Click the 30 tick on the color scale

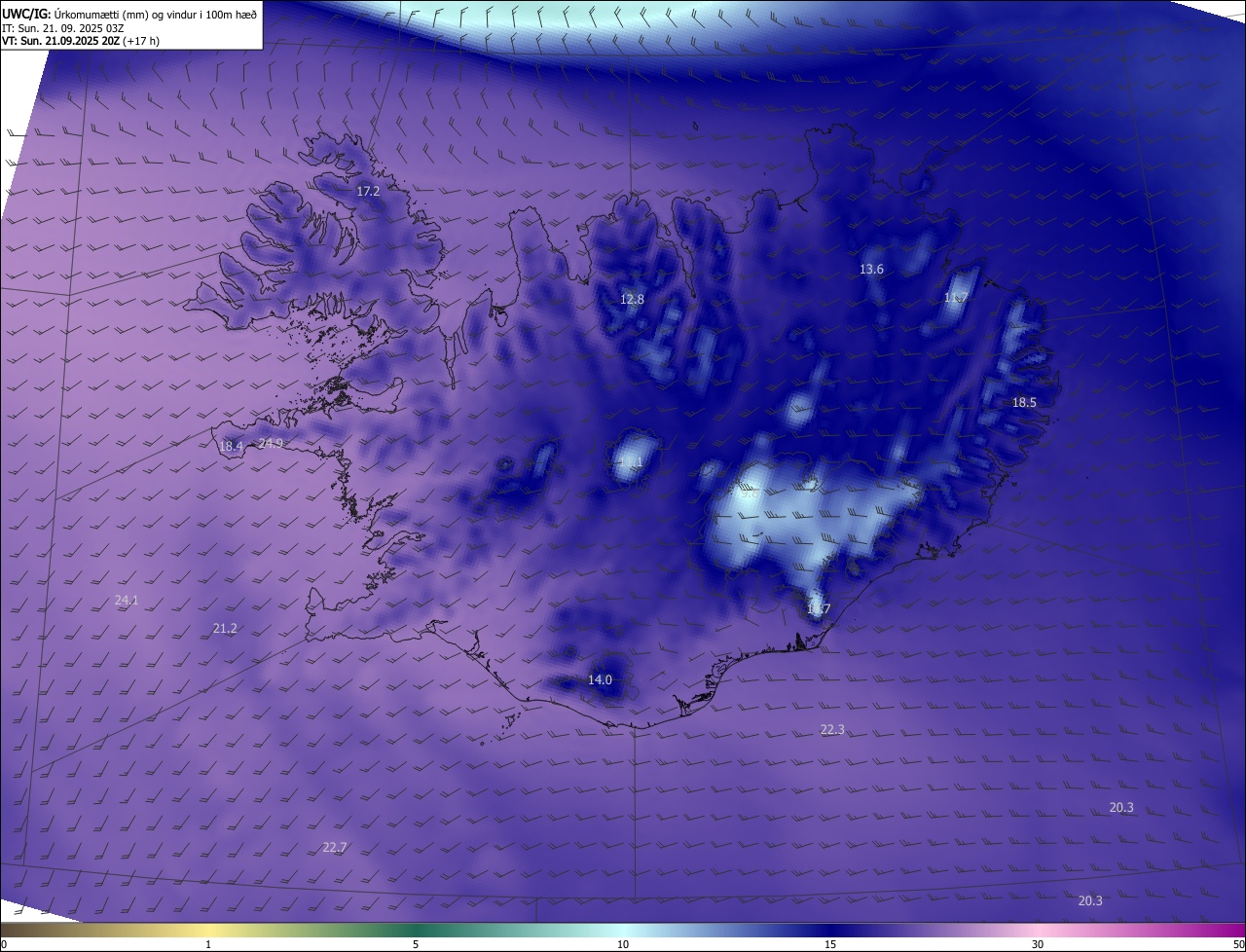1038,944
